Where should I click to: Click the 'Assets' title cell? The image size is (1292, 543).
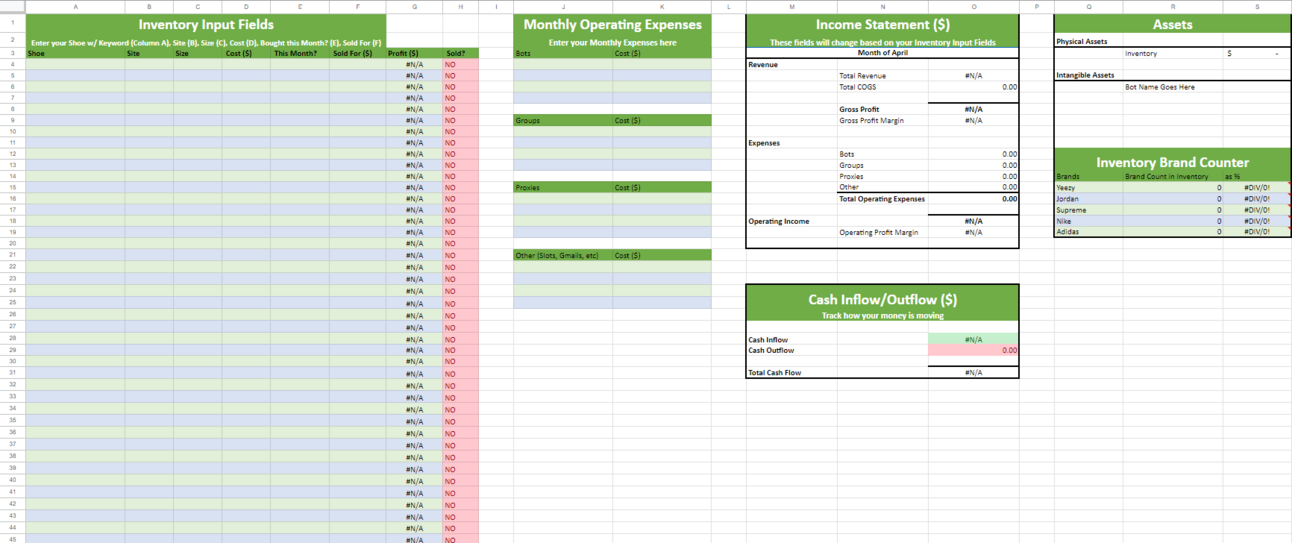1172,24
